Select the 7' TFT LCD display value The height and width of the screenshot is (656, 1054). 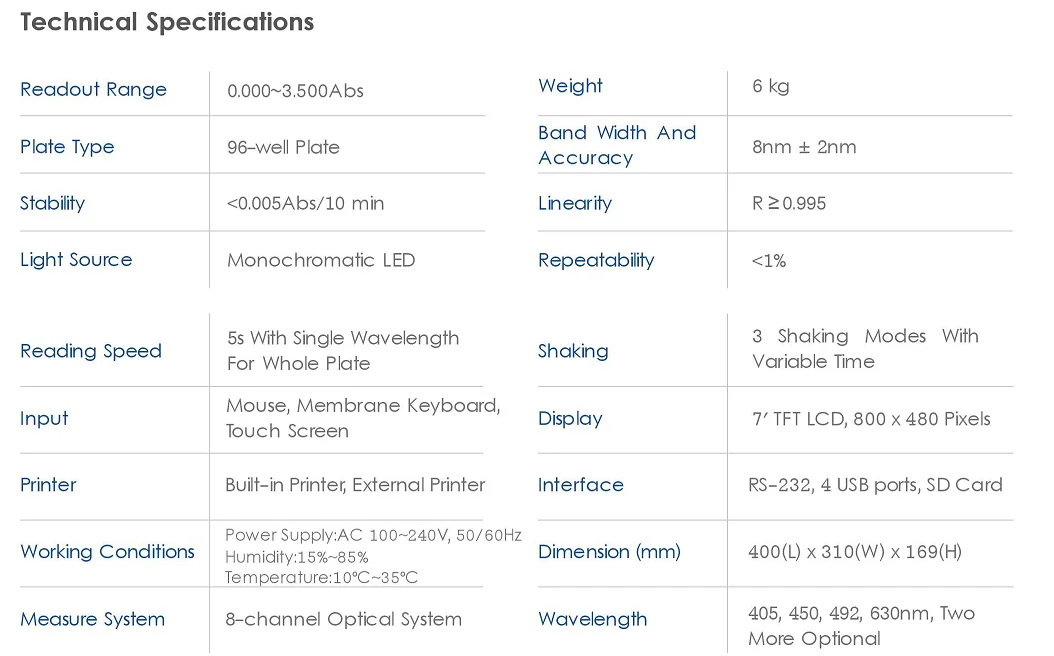tap(870, 419)
